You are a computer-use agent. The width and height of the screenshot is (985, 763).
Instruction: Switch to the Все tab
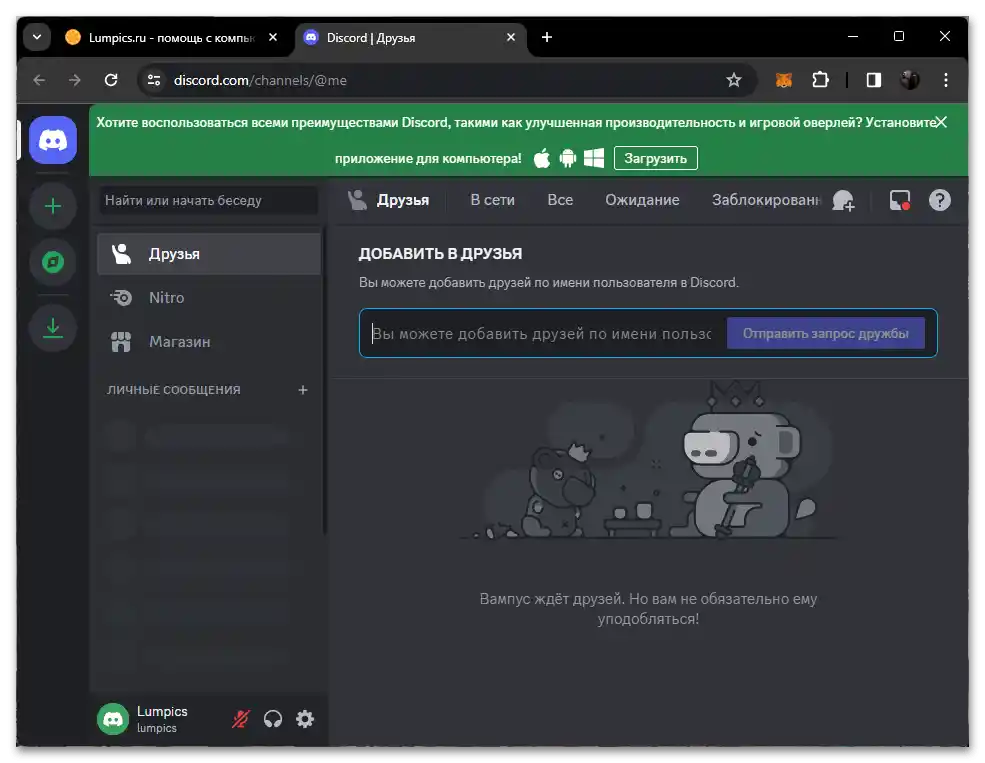click(560, 200)
